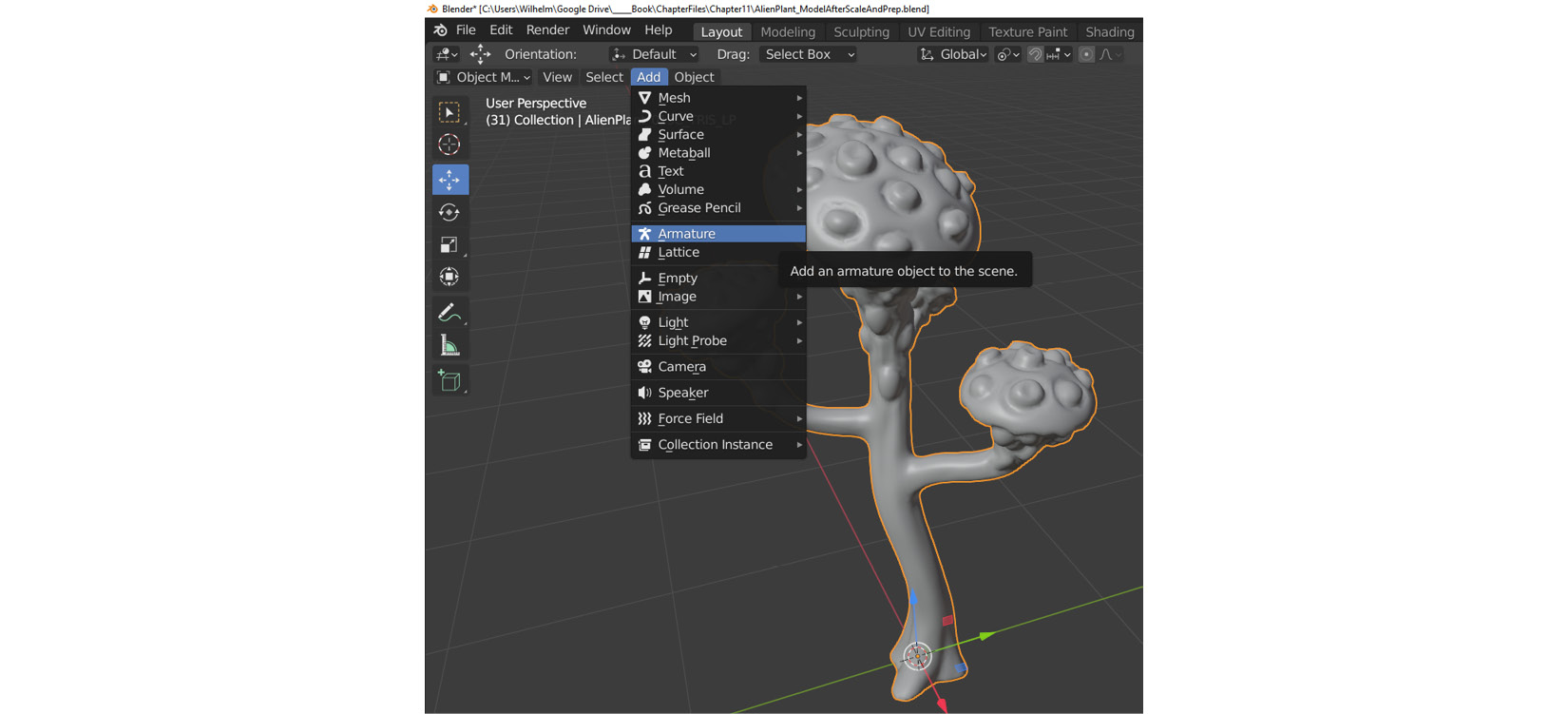1568x714 pixels.
Task: Open the viewport View menu
Action: click(557, 77)
